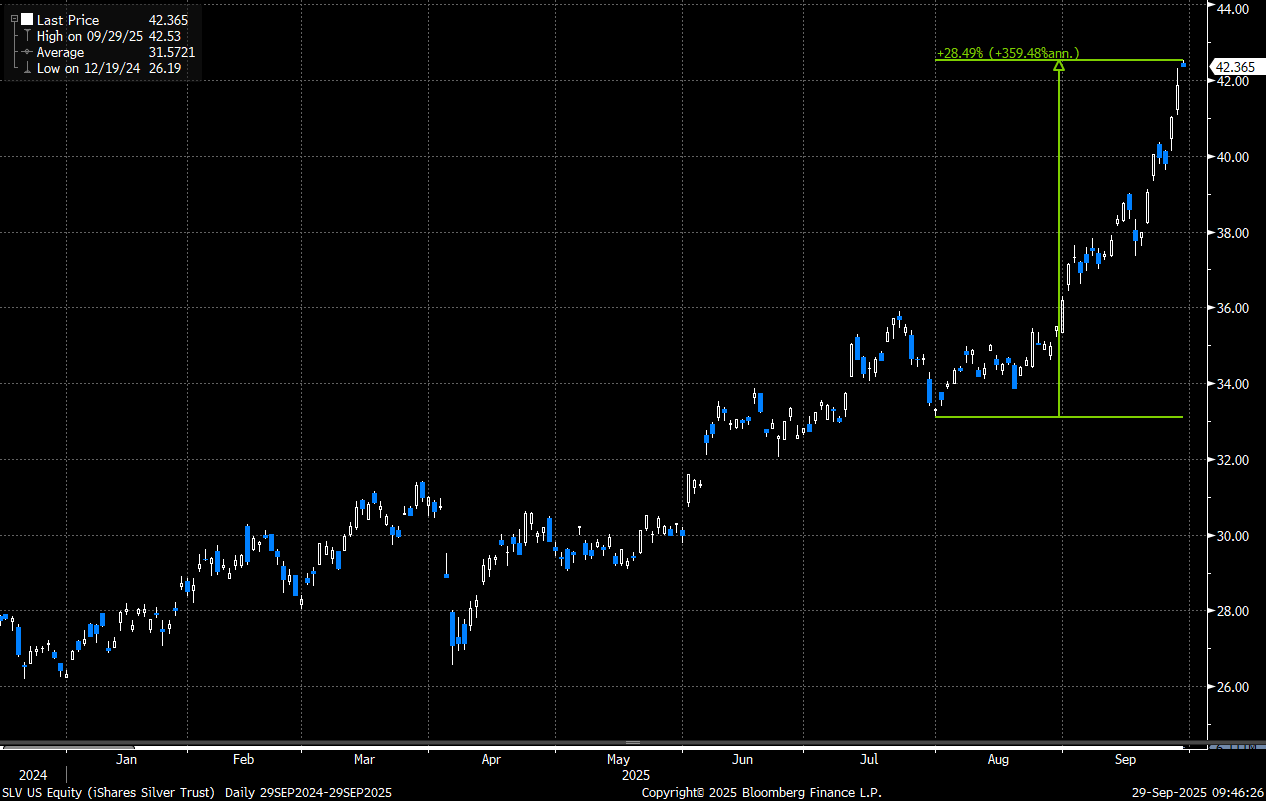Click the High on 09/29/25 legend entry

111,36
